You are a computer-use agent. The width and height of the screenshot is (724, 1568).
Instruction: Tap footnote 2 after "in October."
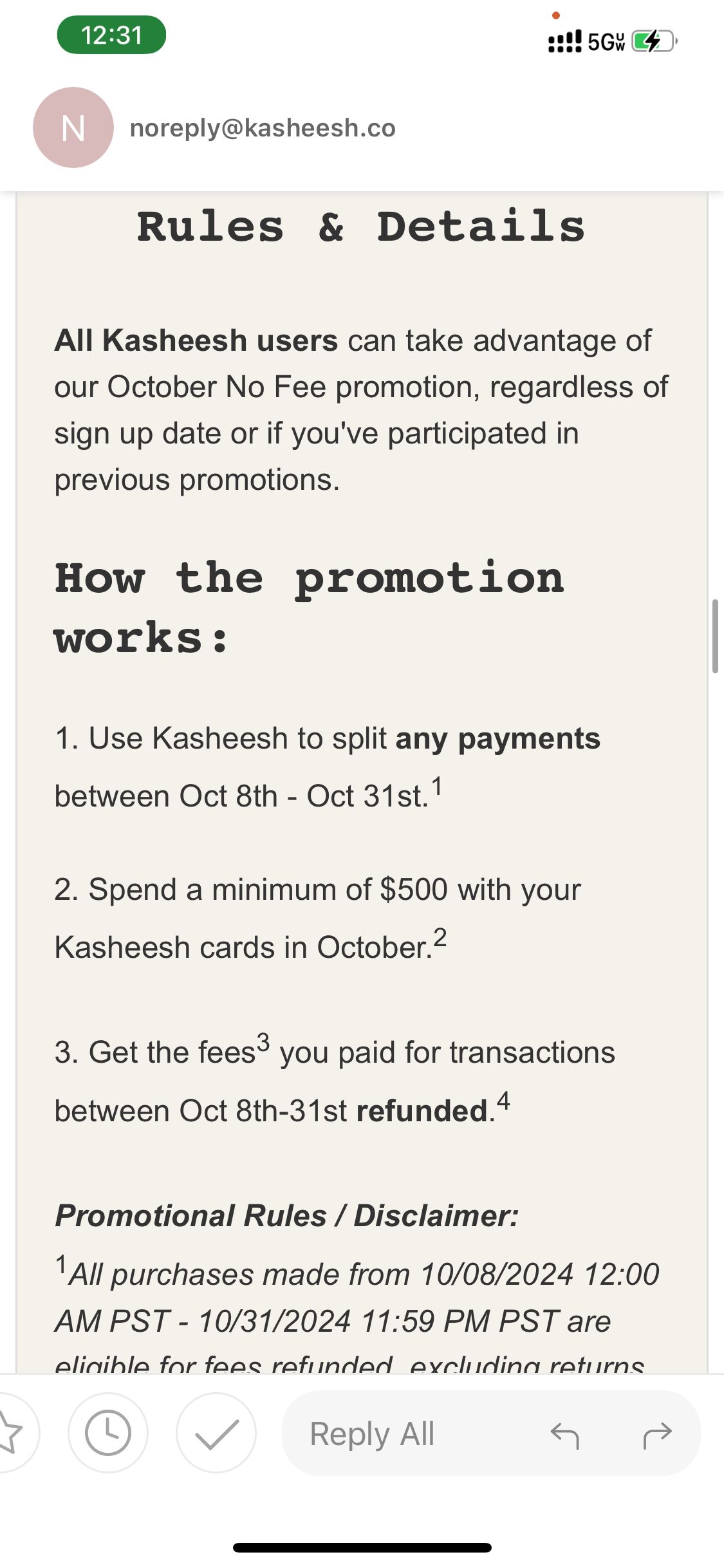point(440,938)
